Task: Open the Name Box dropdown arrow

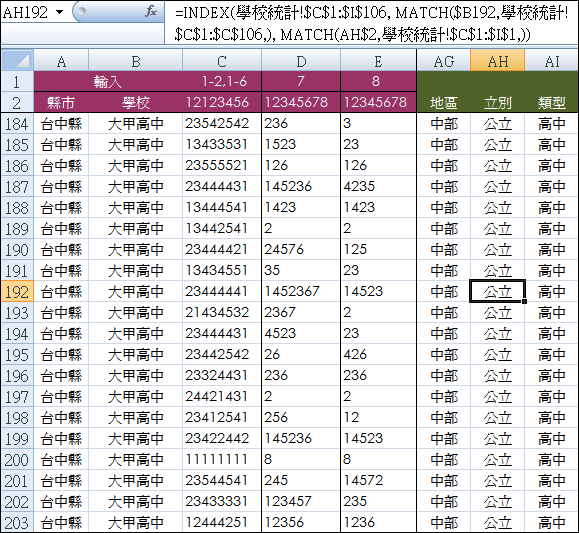Action: [59, 12]
